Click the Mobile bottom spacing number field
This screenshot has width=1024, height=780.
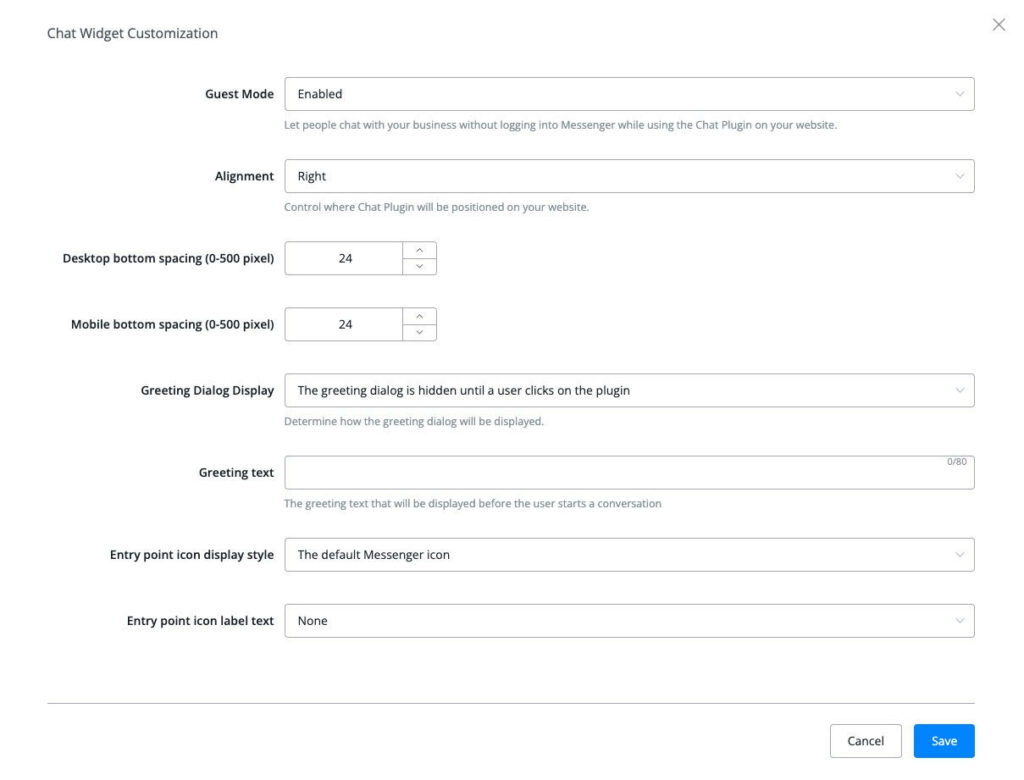[345, 324]
